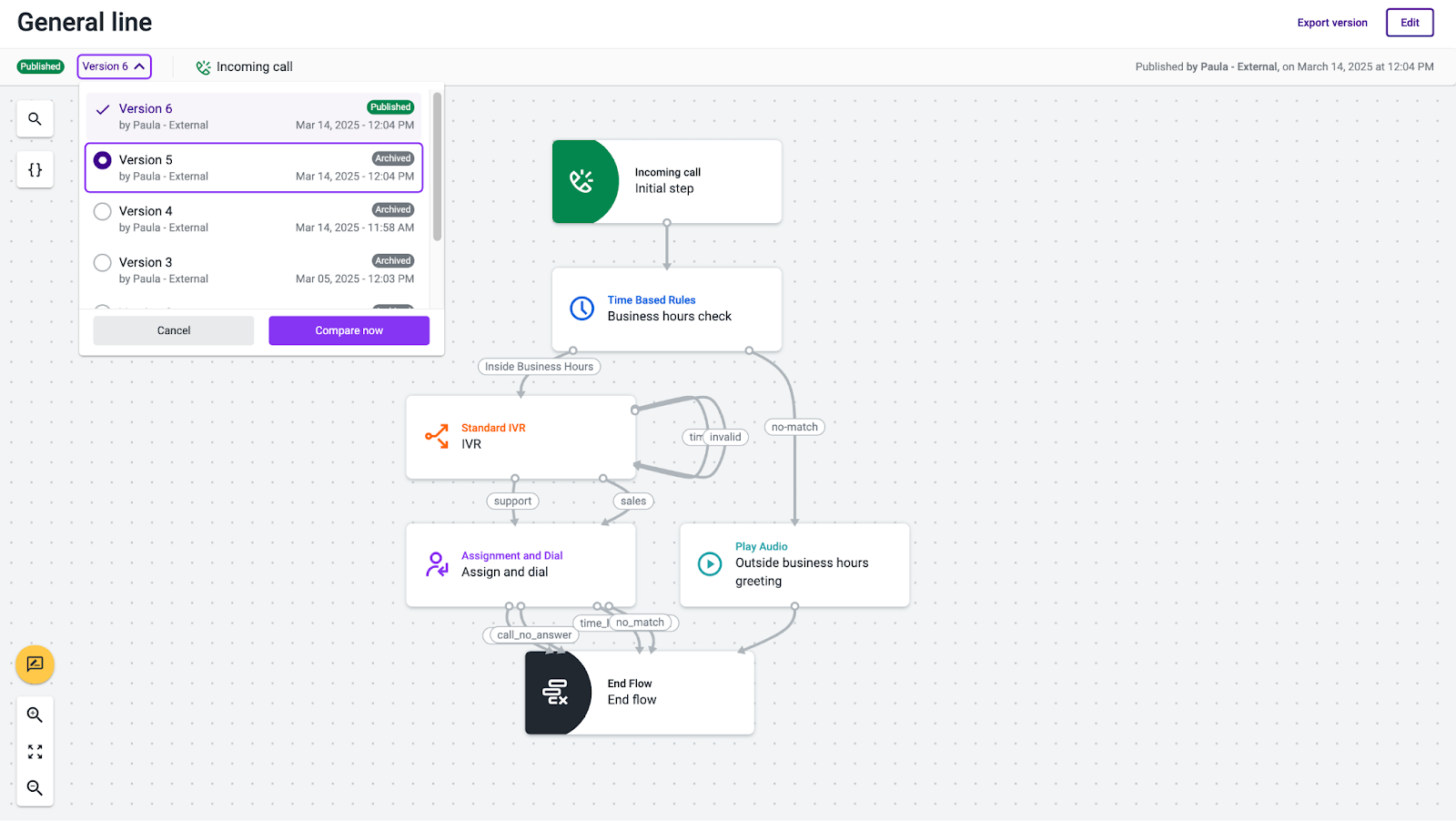Viewport: 1456px width, 821px height.
Task: Select the Outside business hours greeting node
Action: [794, 564]
